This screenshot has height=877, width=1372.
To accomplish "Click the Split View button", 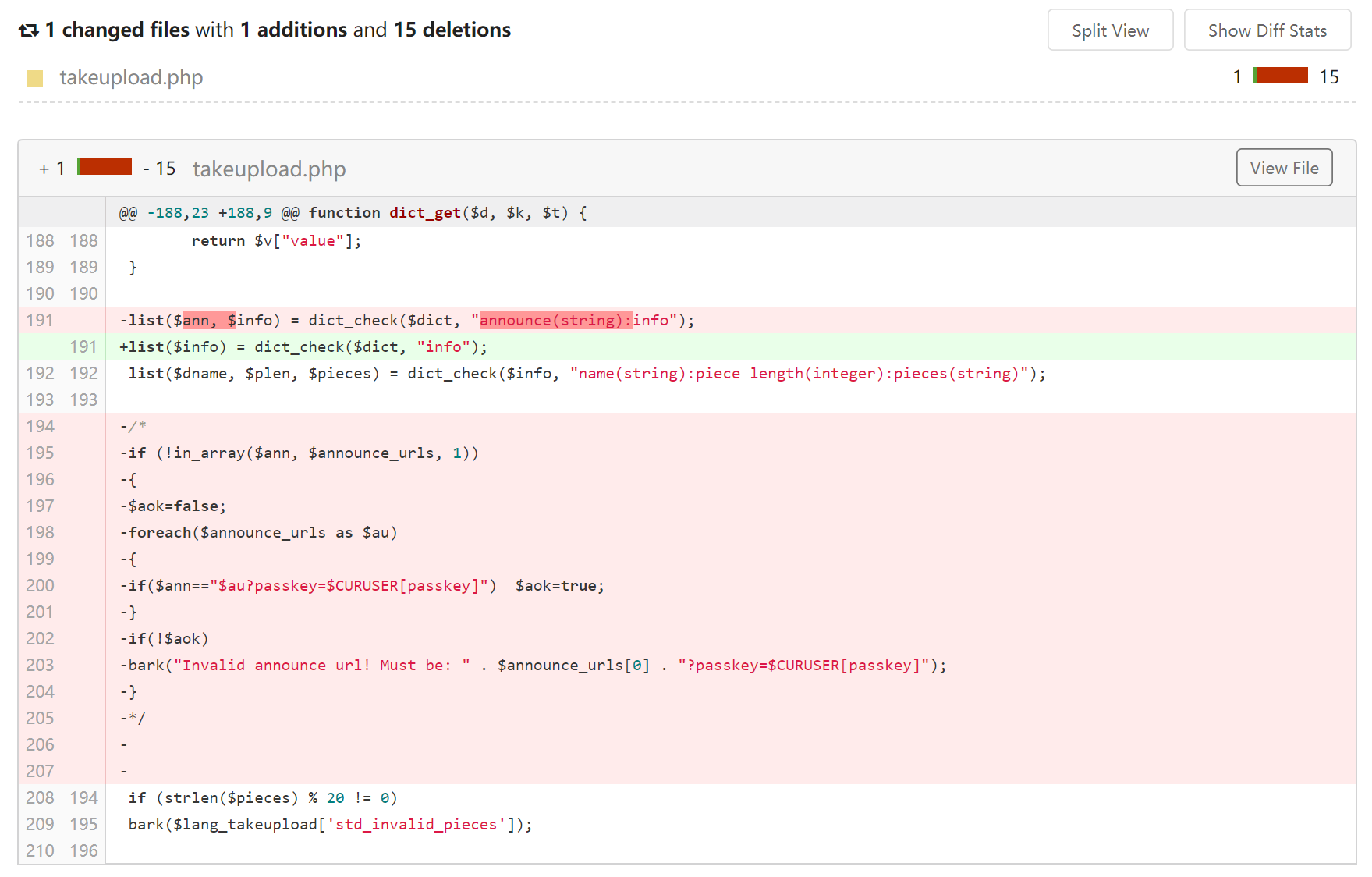I will (x=1110, y=30).
